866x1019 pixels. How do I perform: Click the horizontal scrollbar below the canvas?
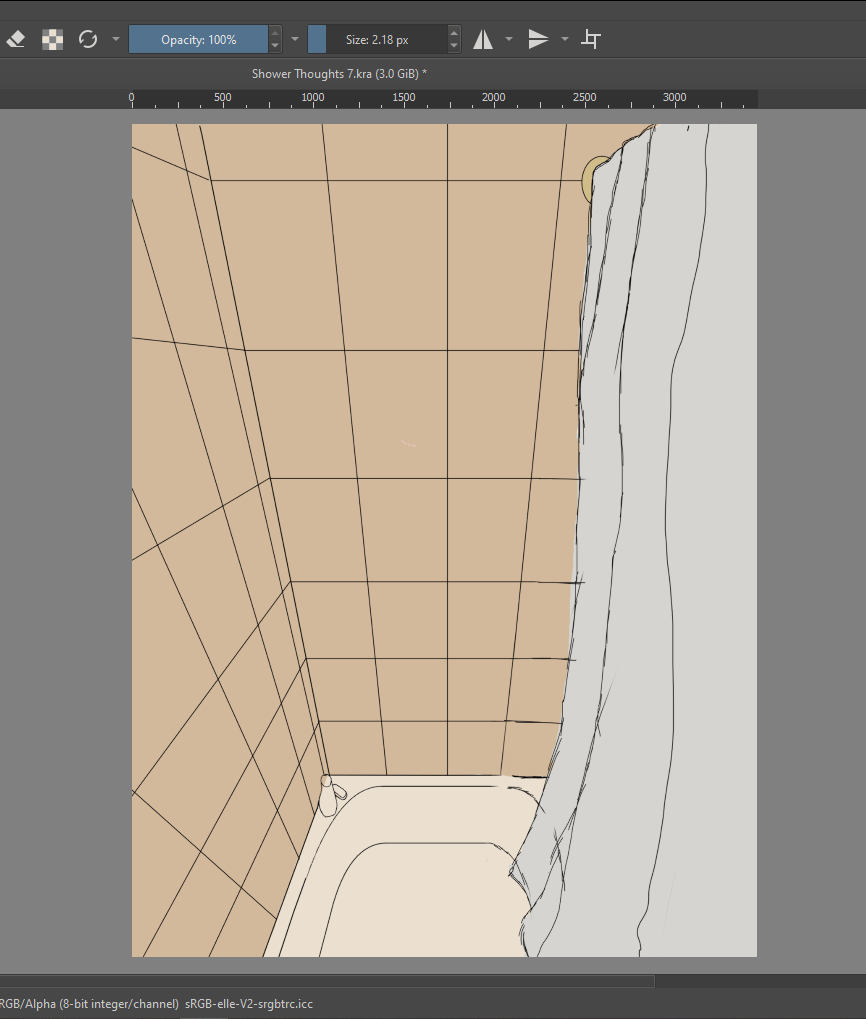(x=327, y=981)
